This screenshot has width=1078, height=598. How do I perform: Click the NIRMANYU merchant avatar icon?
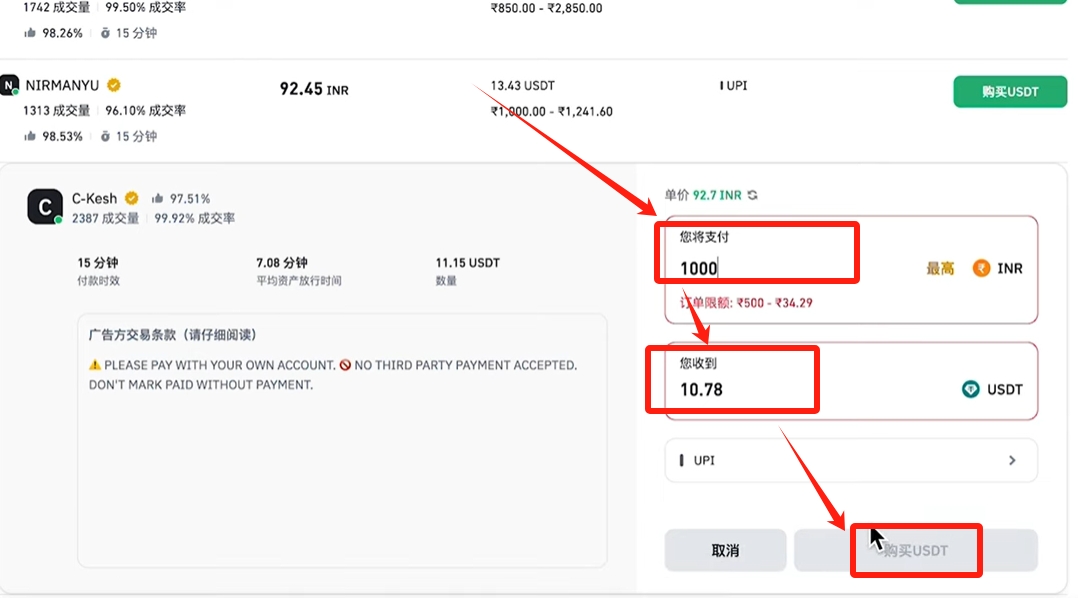[9, 85]
